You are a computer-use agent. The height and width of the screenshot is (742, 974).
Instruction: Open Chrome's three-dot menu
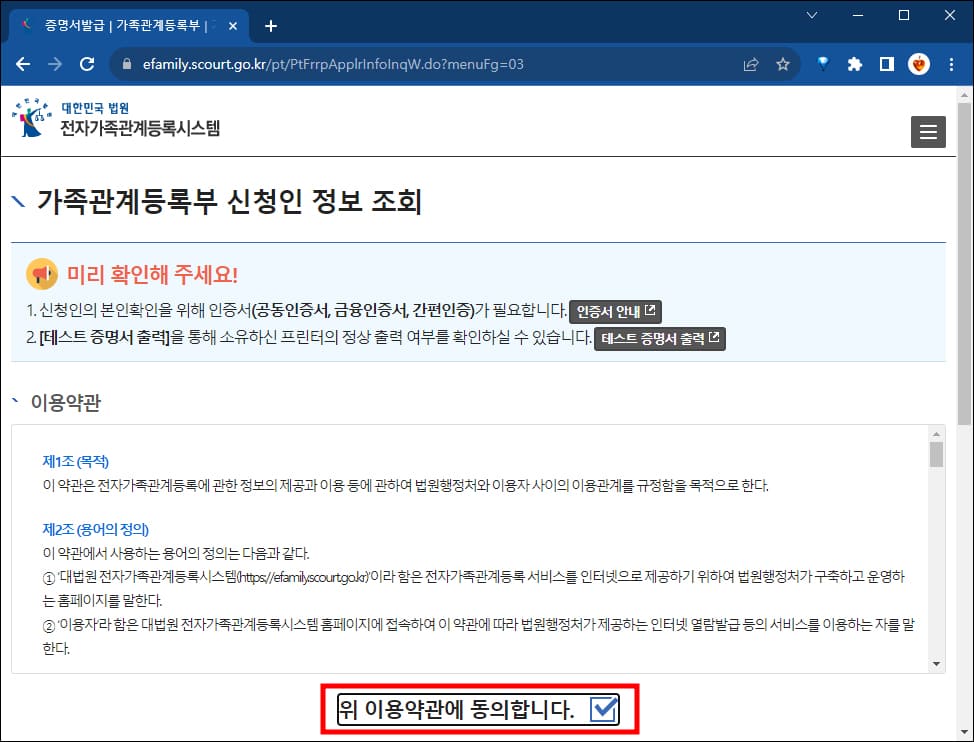tap(948, 64)
